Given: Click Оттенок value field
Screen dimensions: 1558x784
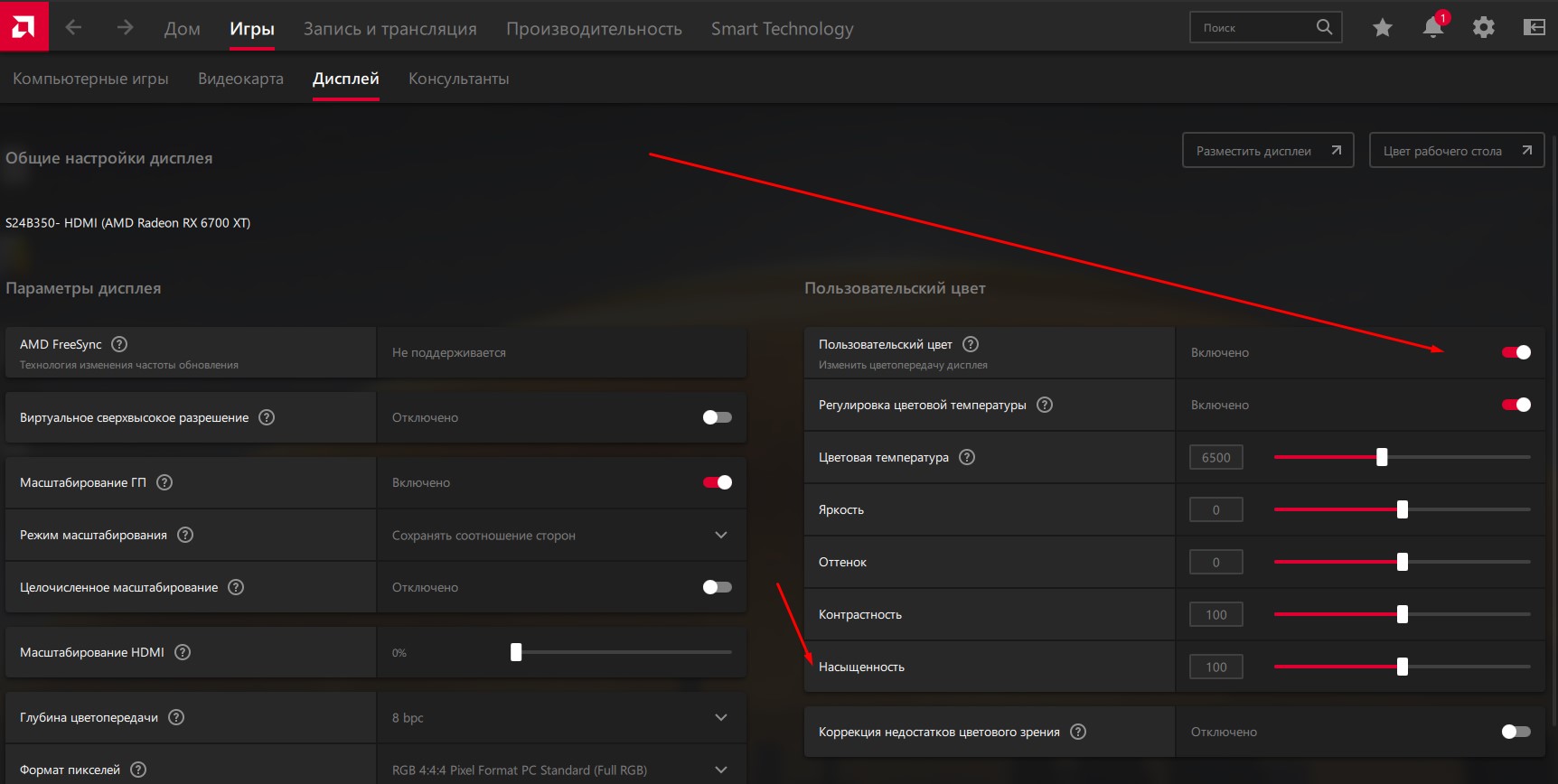Looking at the screenshot, I should click(x=1216, y=562).
